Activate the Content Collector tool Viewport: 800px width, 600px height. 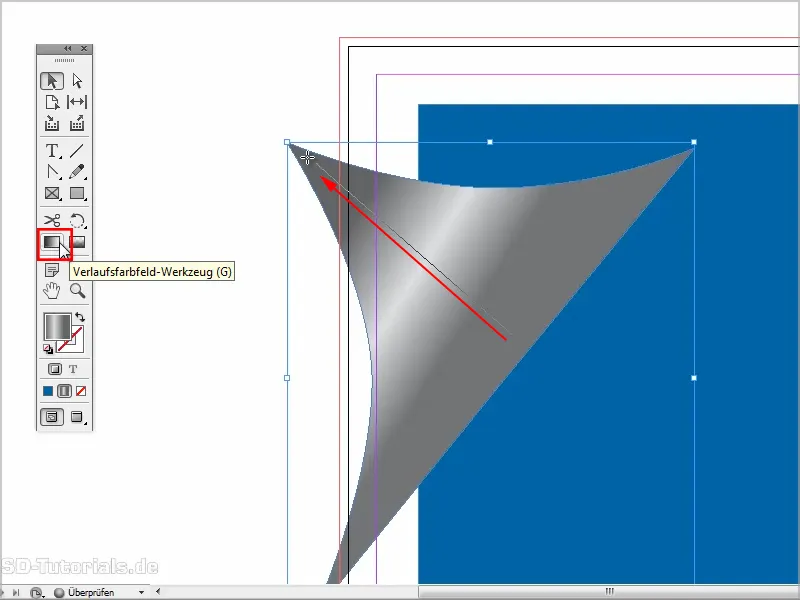click(52, 123)
